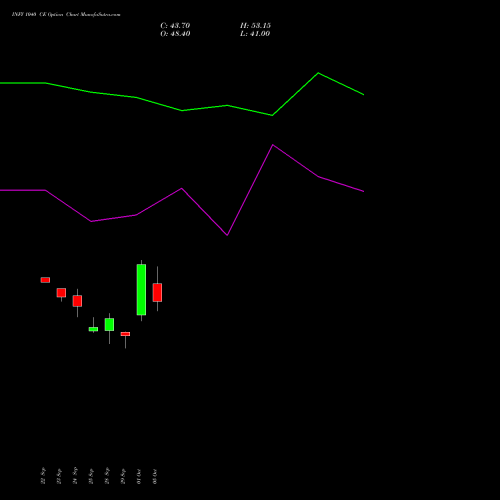Click the lowest dip of the purple line
The width and height of the screenshot is (500, 500).
(227, 235)
